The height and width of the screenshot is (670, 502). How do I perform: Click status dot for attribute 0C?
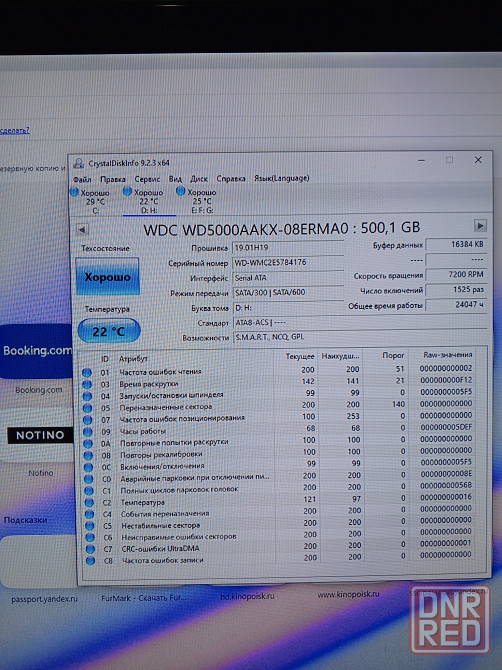pyautogui.click(x=88, y=467)
